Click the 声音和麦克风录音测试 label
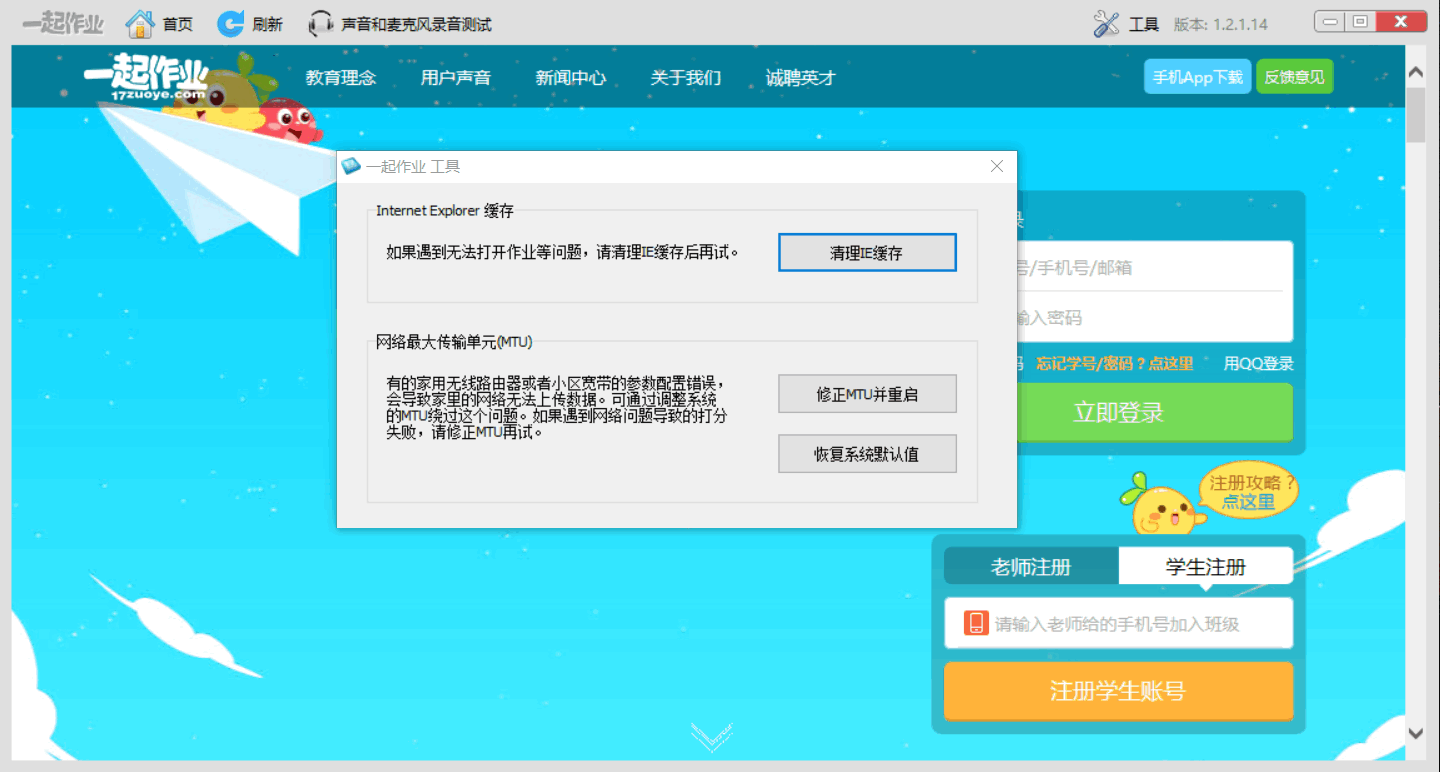 click(x=417, y=24)
